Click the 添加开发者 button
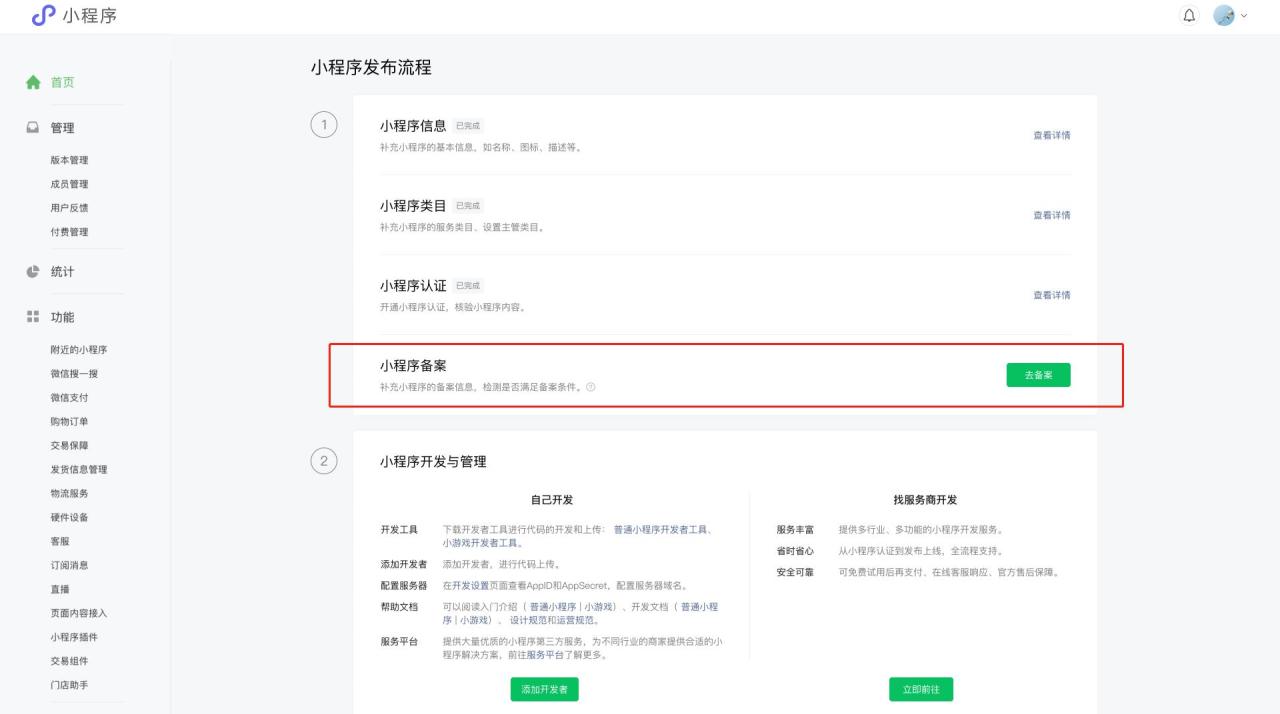The image size is (1280, 714). click(x=544, y=689)
